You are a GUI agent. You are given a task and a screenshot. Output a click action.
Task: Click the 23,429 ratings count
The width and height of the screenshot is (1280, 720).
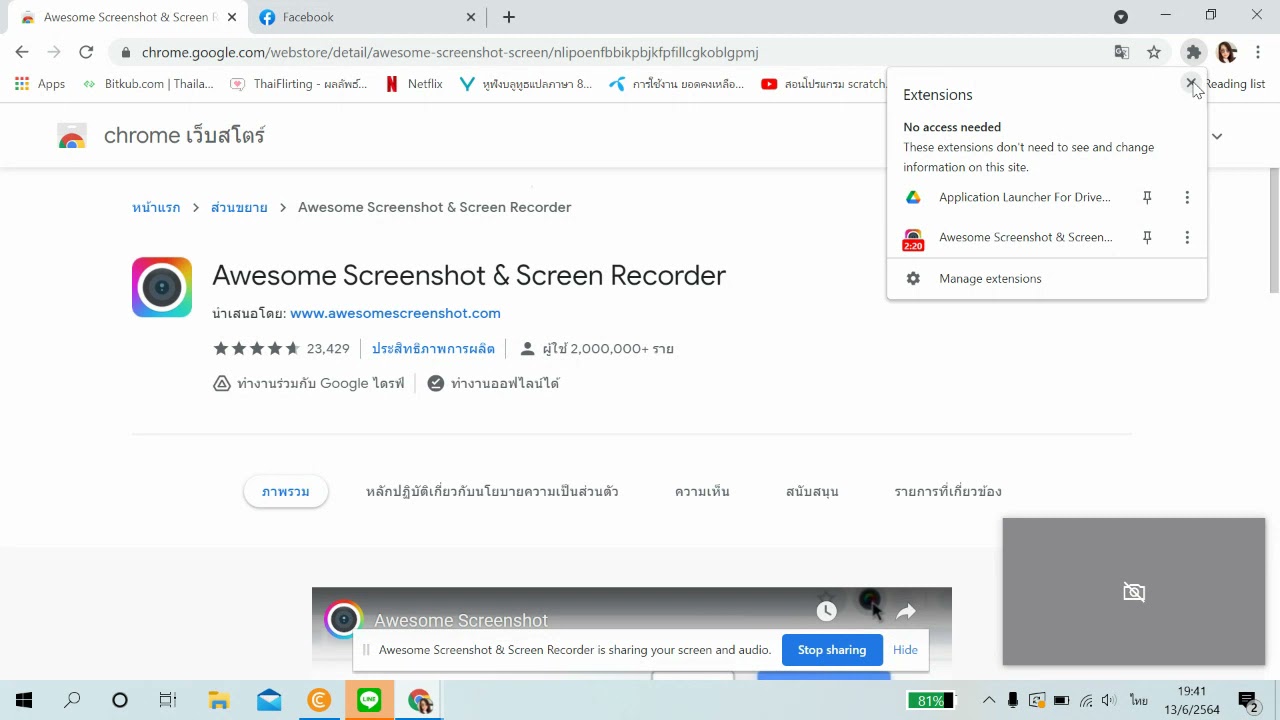pos(328,349)
